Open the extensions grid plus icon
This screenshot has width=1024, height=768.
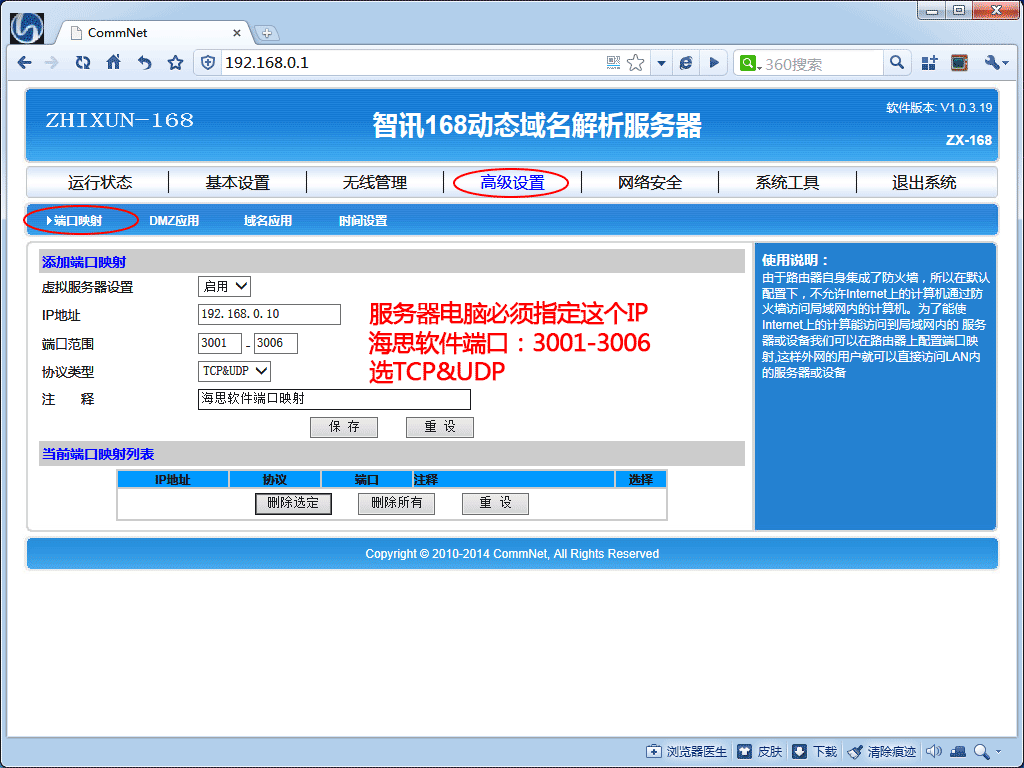tap(929, 63)
